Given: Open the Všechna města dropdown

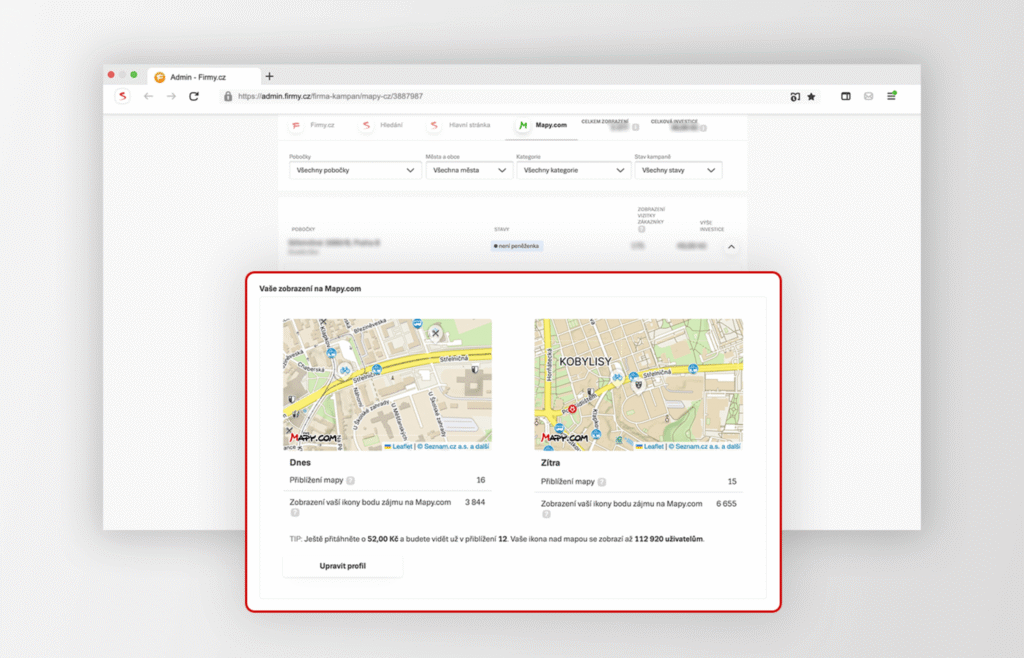Looking at the screenshot, I should [x=469, y=170].
